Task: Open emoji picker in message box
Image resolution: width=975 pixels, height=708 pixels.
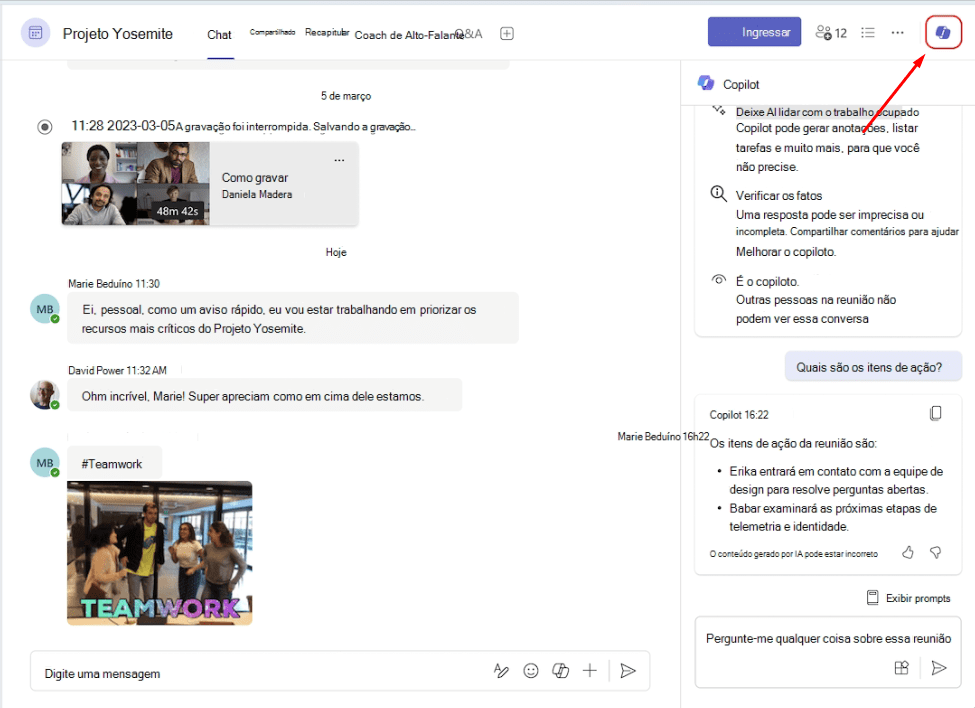Action: (531, 671)
